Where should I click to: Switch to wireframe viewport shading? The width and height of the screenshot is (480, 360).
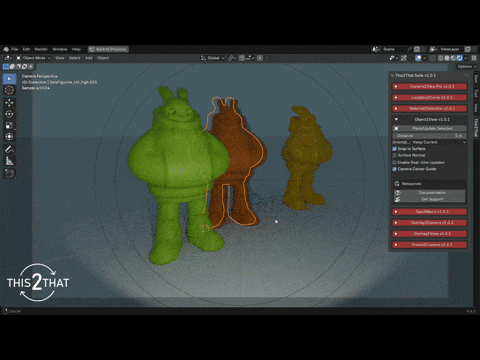click(441, 58)
